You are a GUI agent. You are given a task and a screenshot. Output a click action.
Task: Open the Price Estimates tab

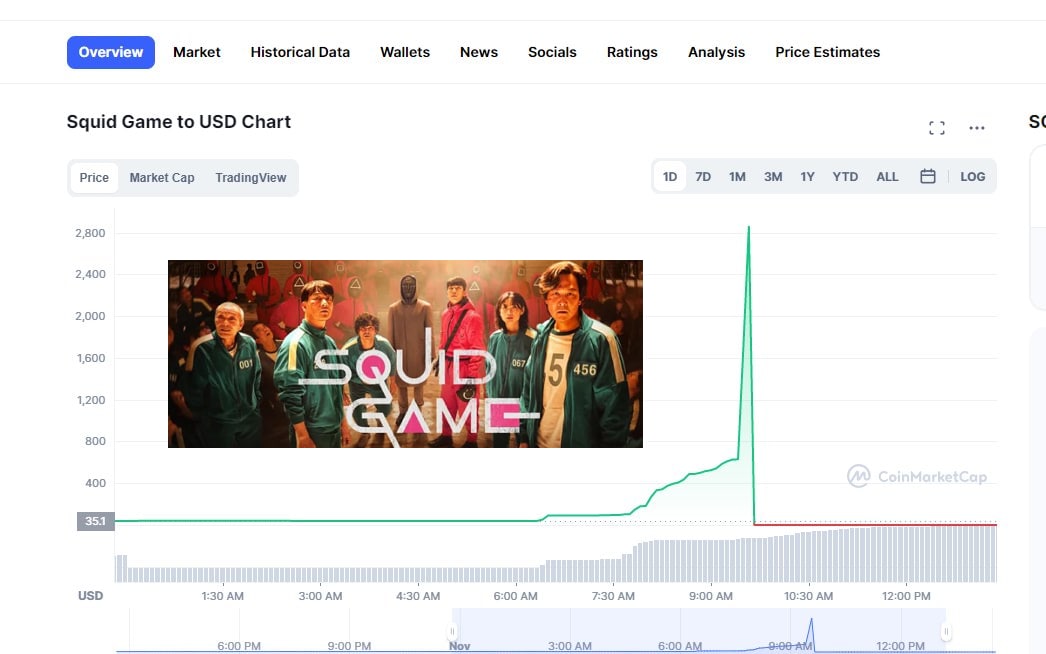tap(828, 52)
